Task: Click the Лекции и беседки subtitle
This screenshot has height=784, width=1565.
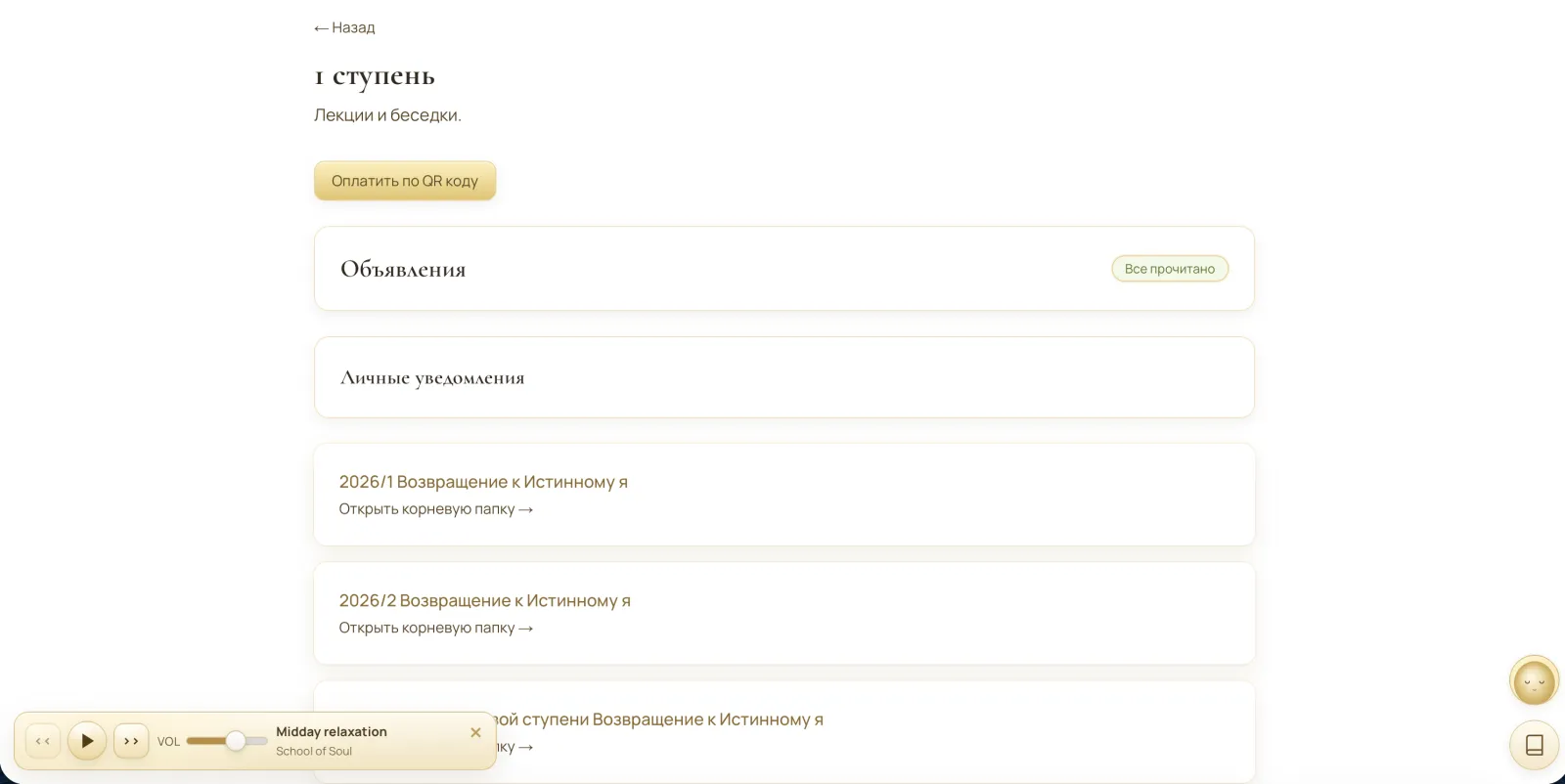Action: point(387,114)
